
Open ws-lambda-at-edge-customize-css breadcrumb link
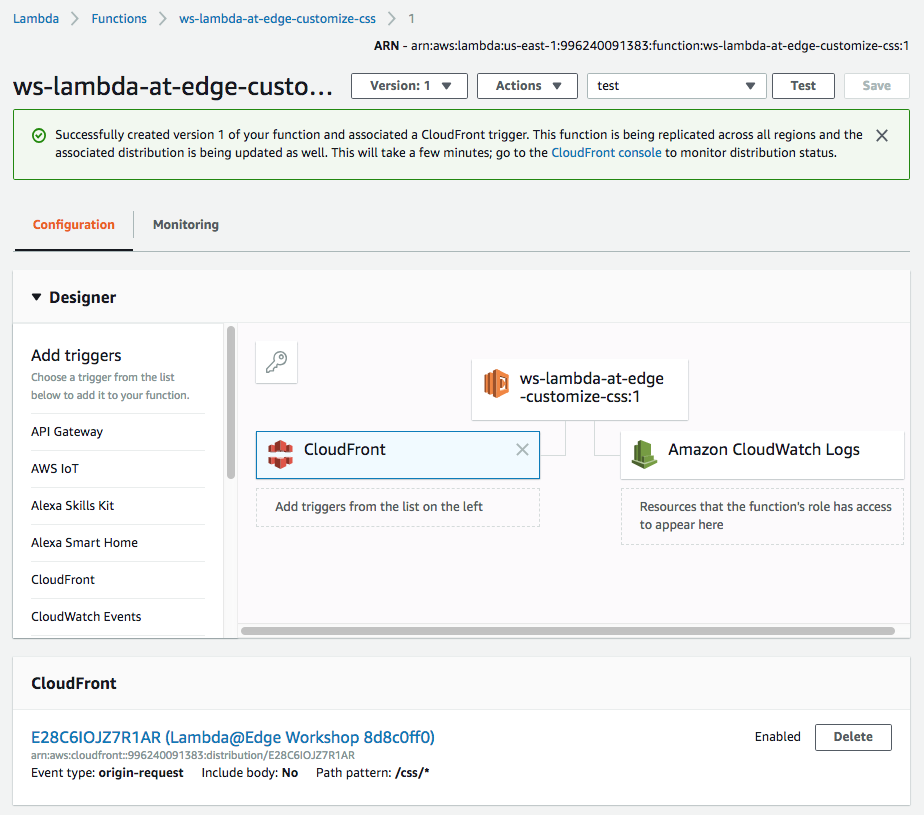pos(277,19)
